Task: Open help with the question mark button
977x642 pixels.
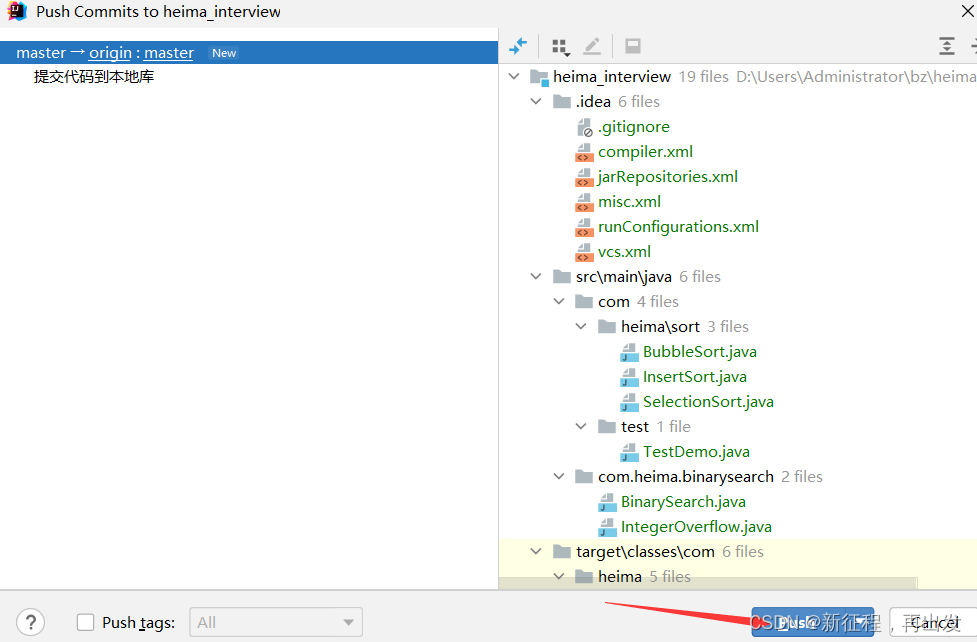Action: (31, 622)
